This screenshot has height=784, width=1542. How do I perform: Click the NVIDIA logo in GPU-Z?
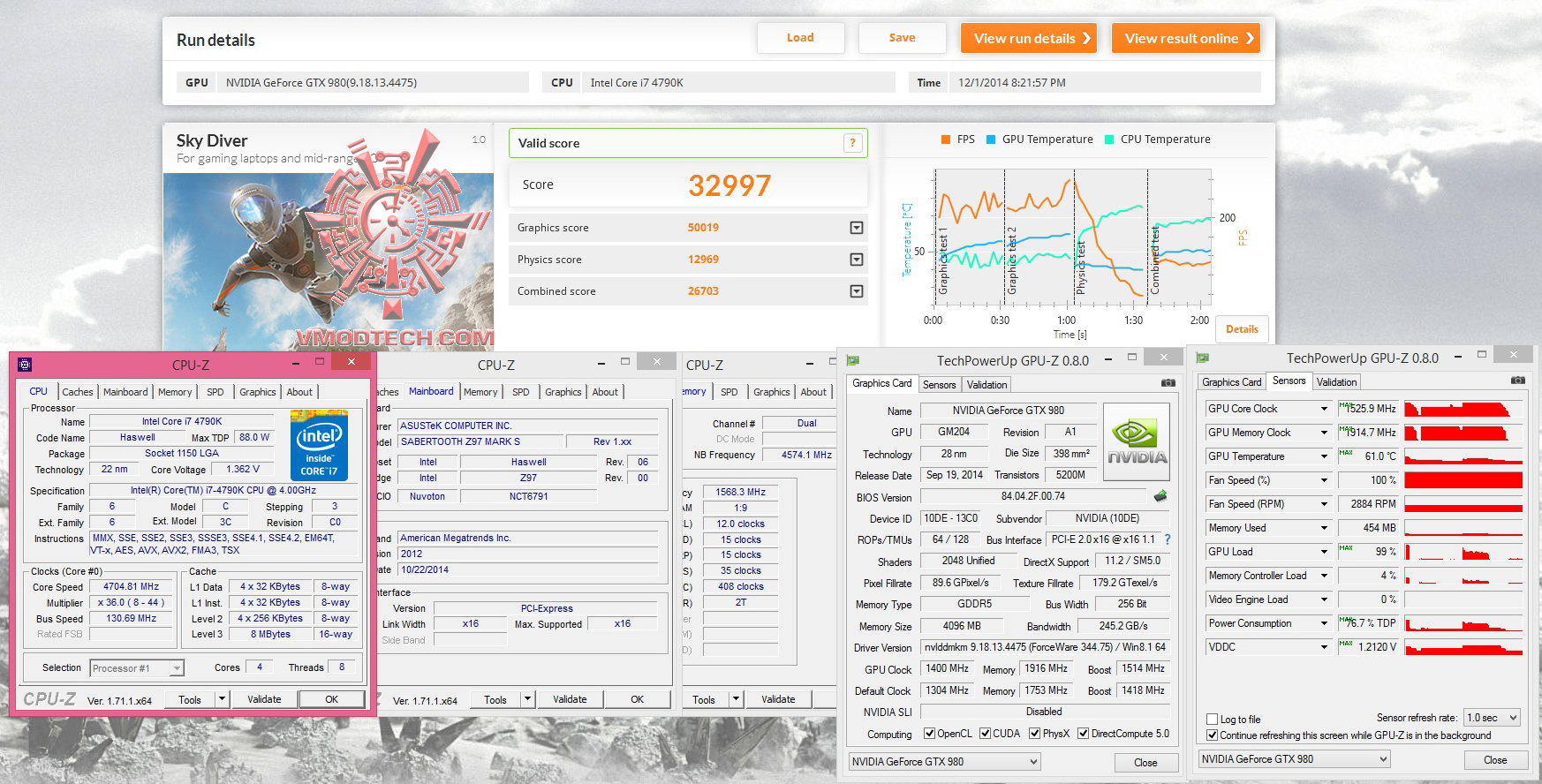(1137, 441)
